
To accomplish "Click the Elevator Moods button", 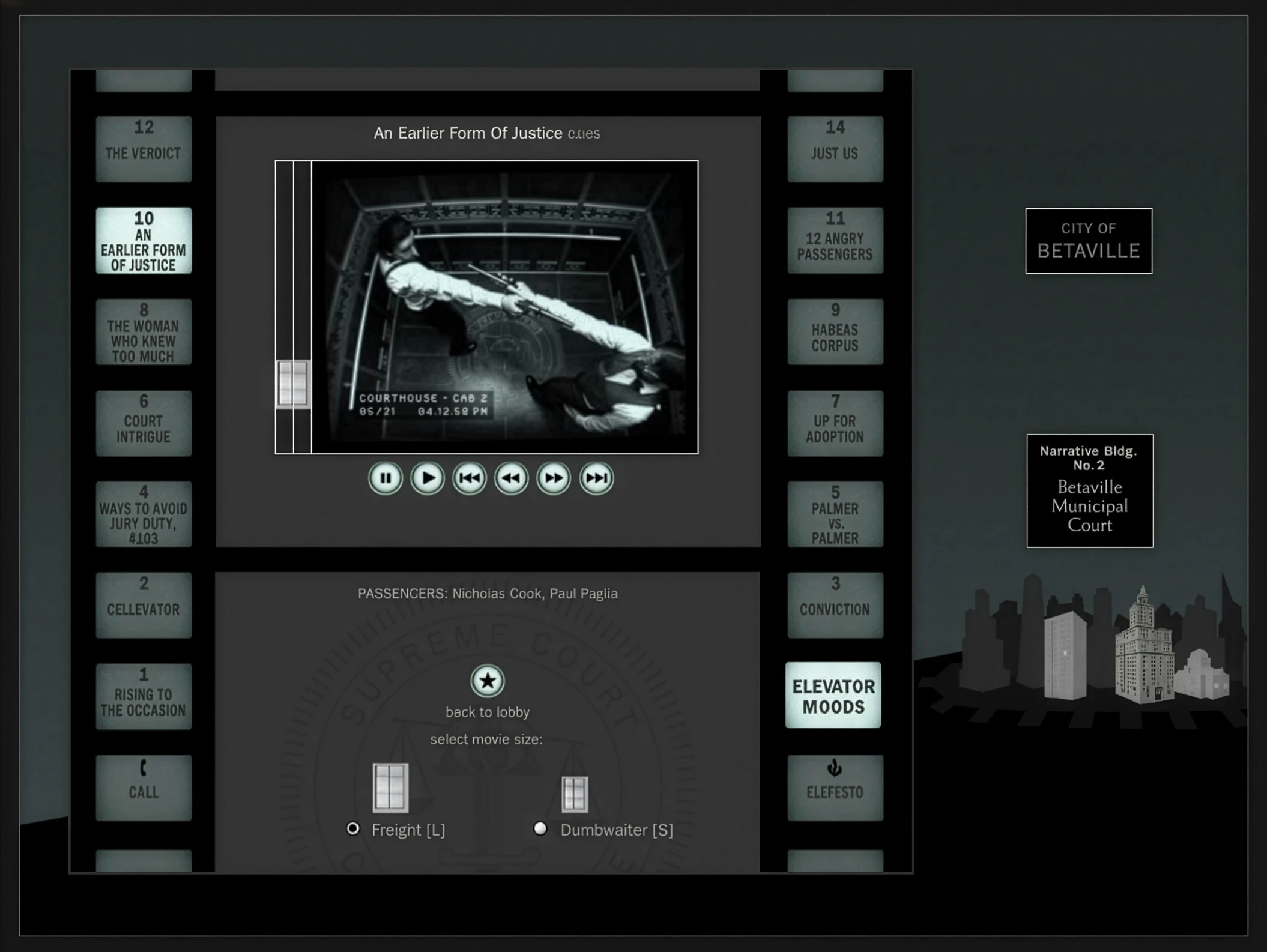I will pos(833,695).
